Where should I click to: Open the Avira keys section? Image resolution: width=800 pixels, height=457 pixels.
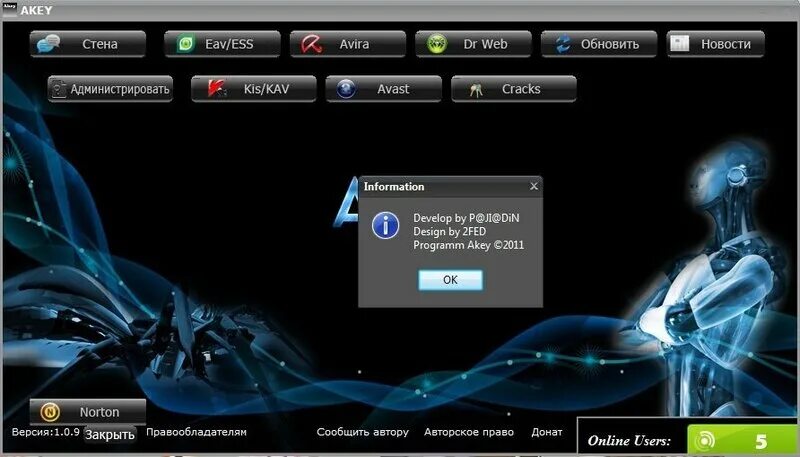click(348, 44)
